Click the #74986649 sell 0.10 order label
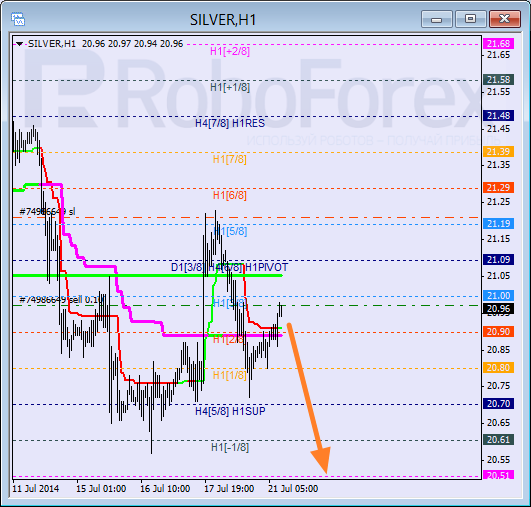This screenshot has height=507, width=531. coord(61,300)
